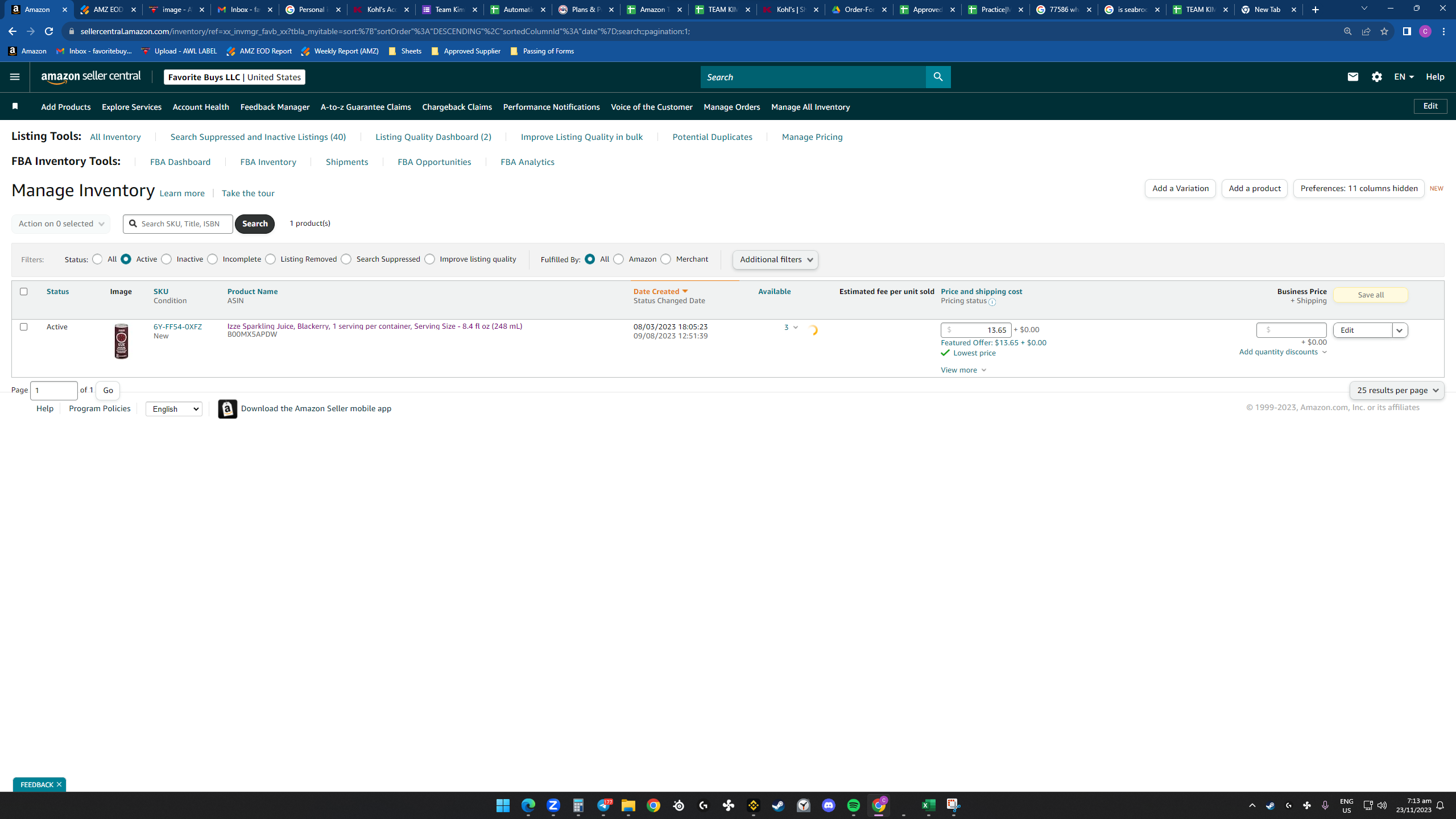
Task: Click the Add a product button
Action: coord(1255,188)
